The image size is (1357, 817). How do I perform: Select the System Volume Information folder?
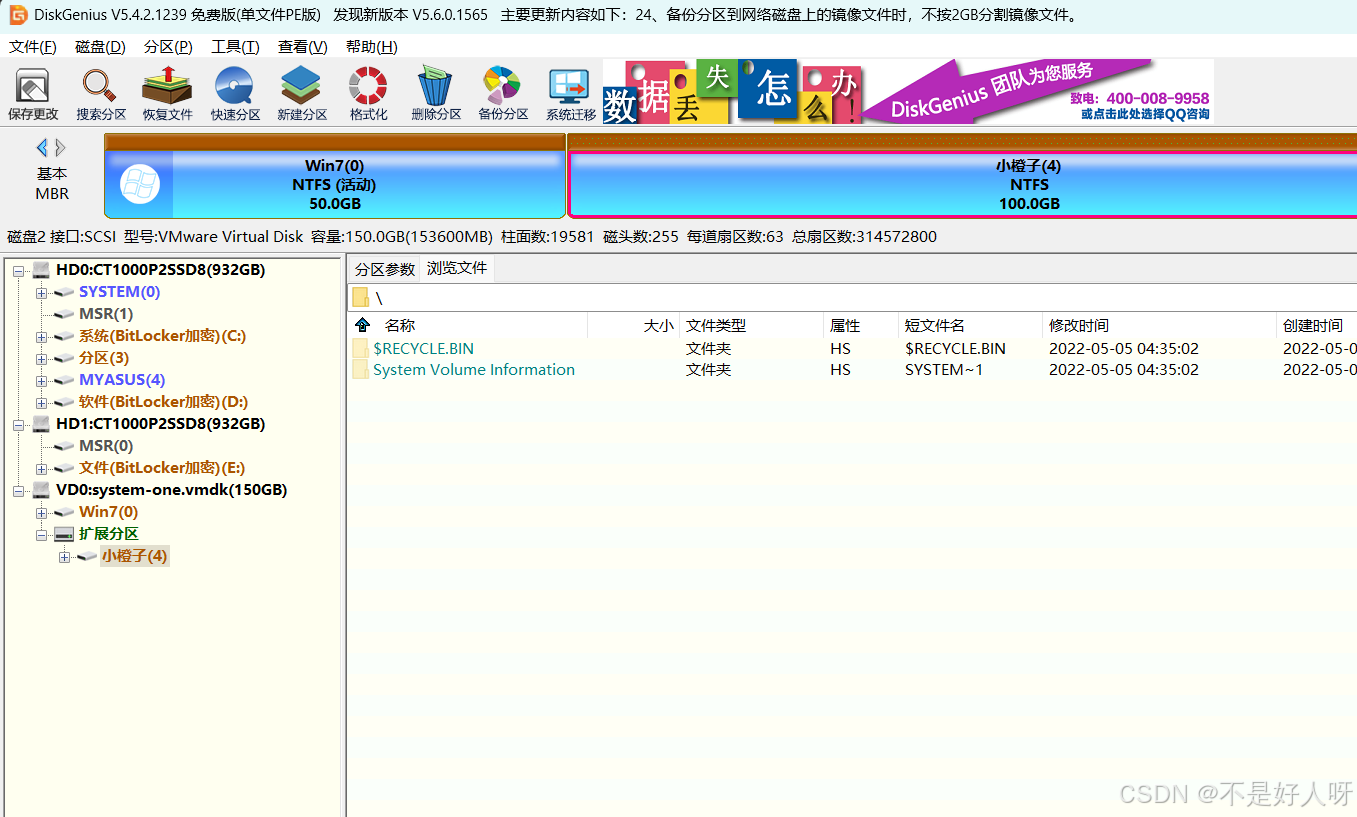coord(473,370)
